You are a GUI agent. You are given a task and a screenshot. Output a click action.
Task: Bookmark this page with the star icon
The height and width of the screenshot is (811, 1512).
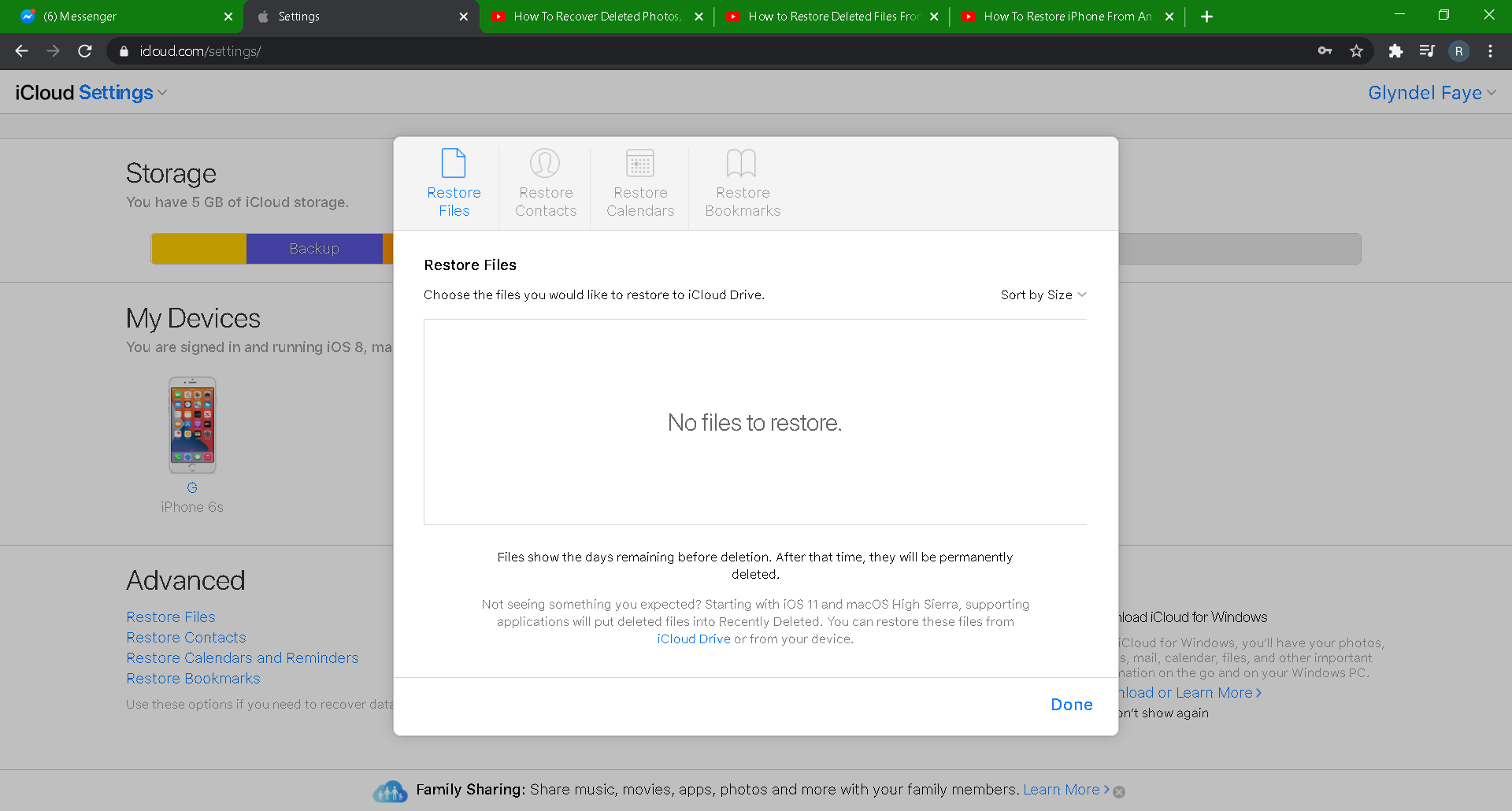tap(1356, 51)
